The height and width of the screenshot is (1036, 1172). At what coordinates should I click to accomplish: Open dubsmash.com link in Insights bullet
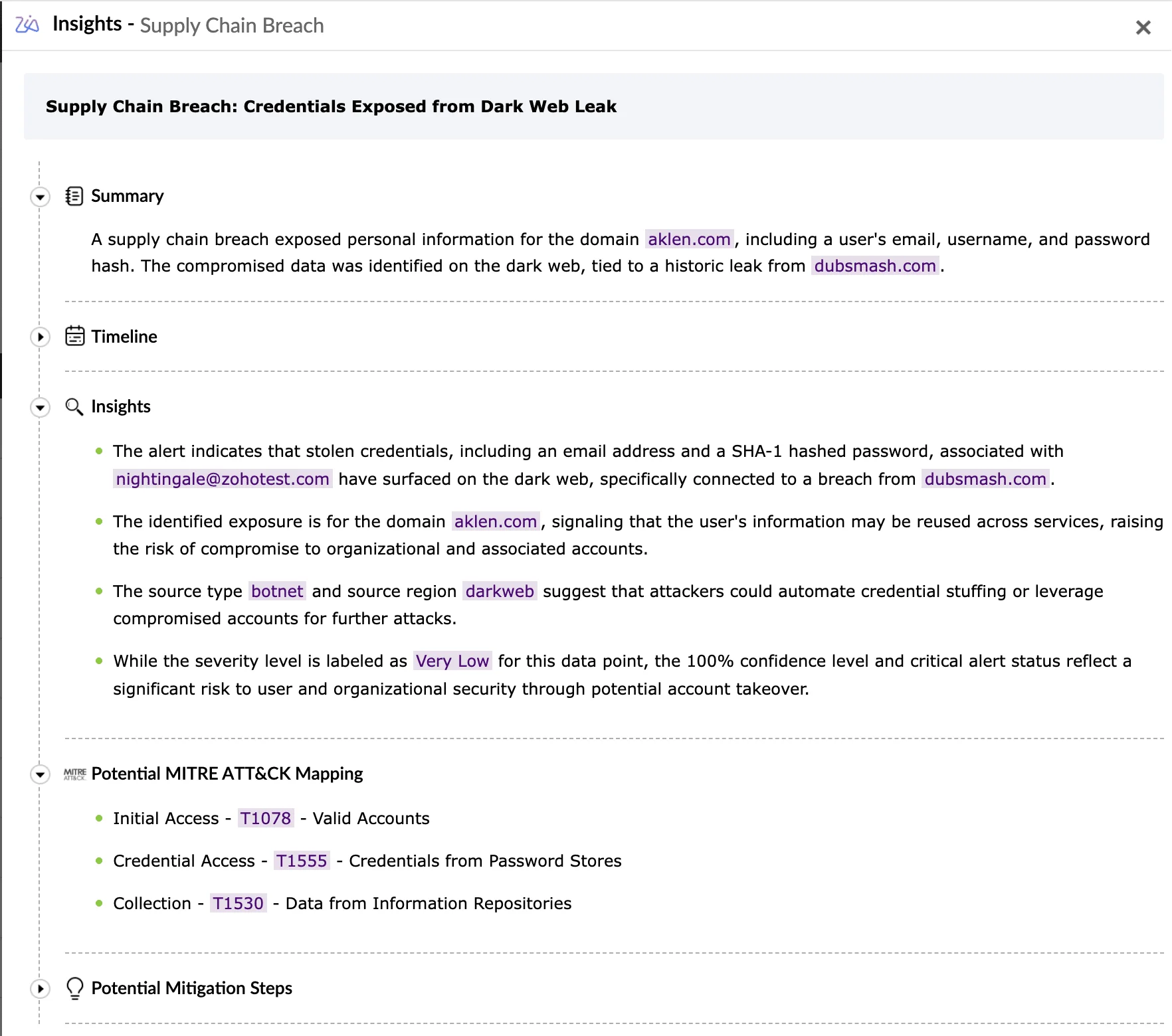[985, 479]
